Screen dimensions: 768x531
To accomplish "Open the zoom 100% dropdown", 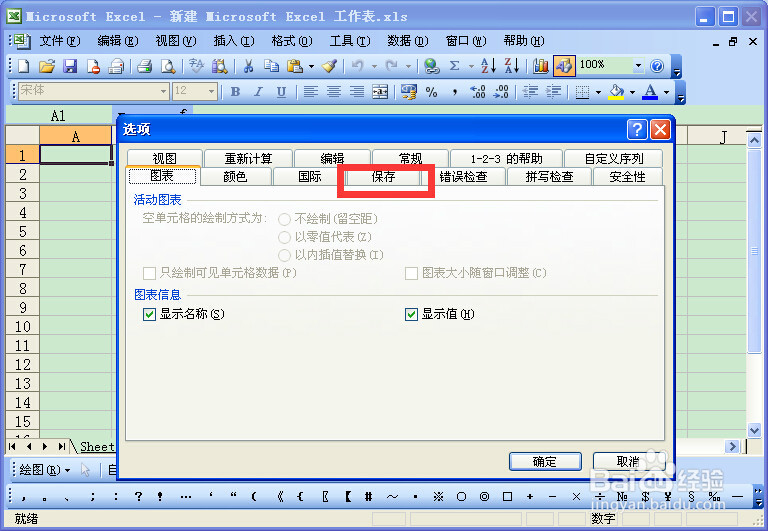I will pos(638,65).
